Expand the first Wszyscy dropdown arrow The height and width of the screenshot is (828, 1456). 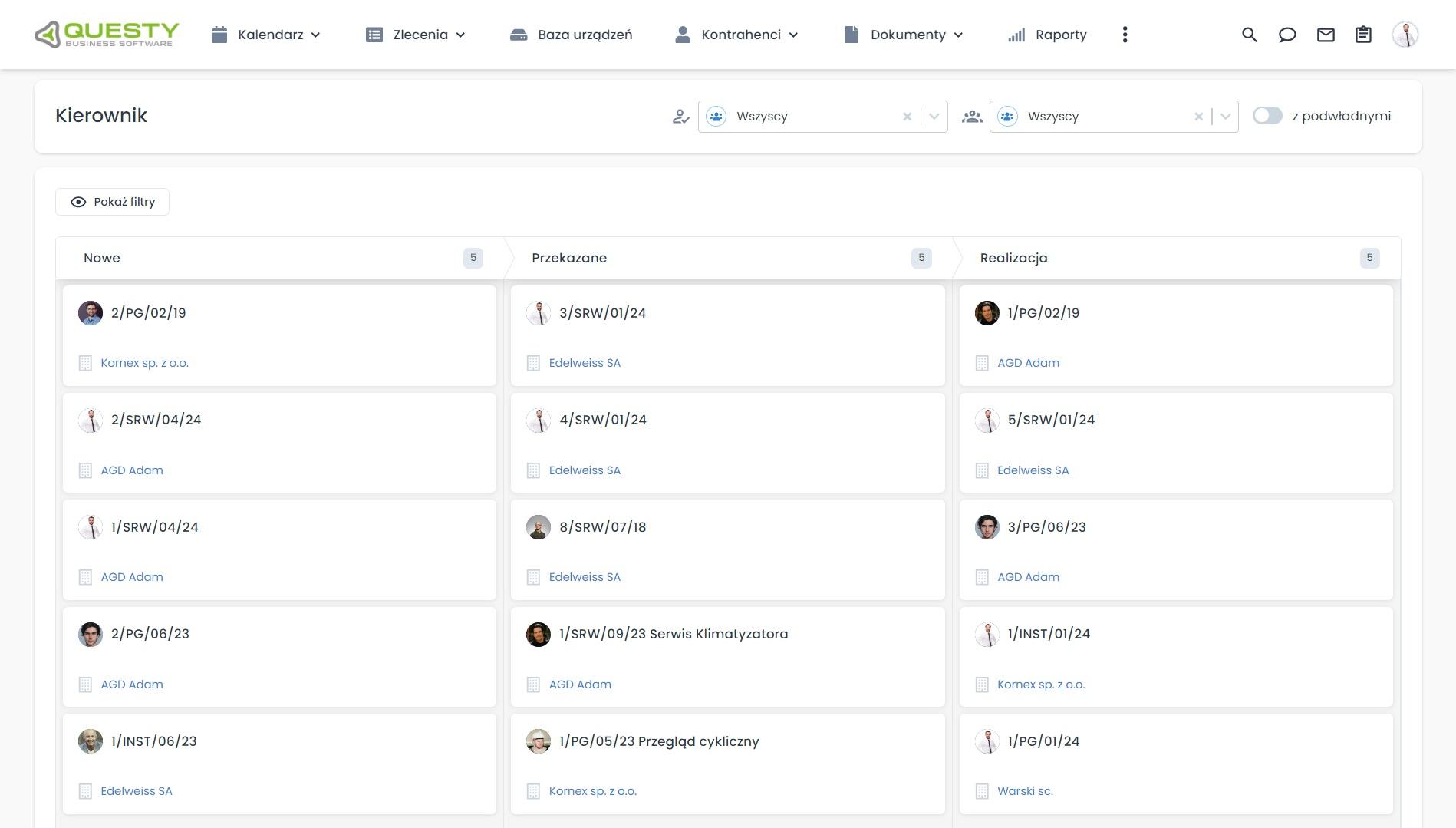(934, 117)
